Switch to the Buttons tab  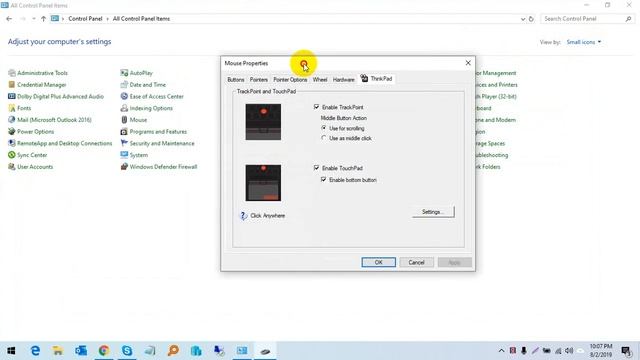click(x=236, y=80)
